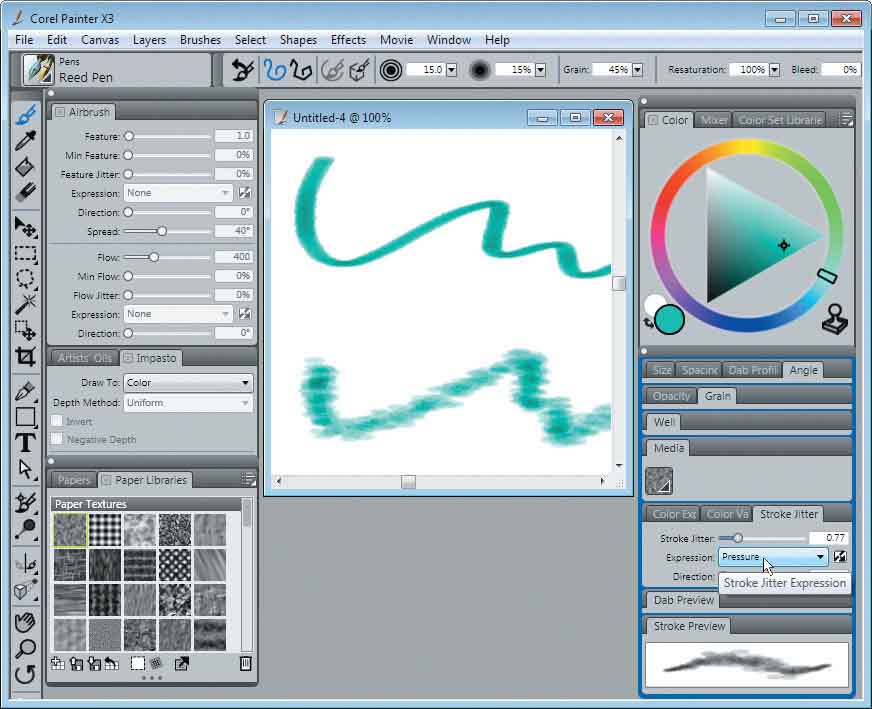Enable the Invert checkbox in Impasto panel

(56, 421)
